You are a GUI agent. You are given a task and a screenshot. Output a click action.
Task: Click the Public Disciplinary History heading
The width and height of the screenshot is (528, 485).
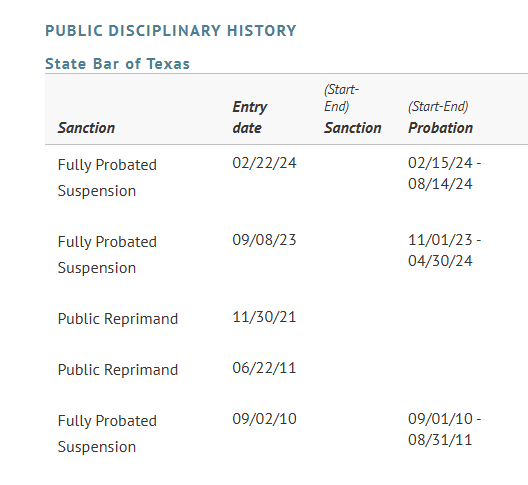coord(171,31)
